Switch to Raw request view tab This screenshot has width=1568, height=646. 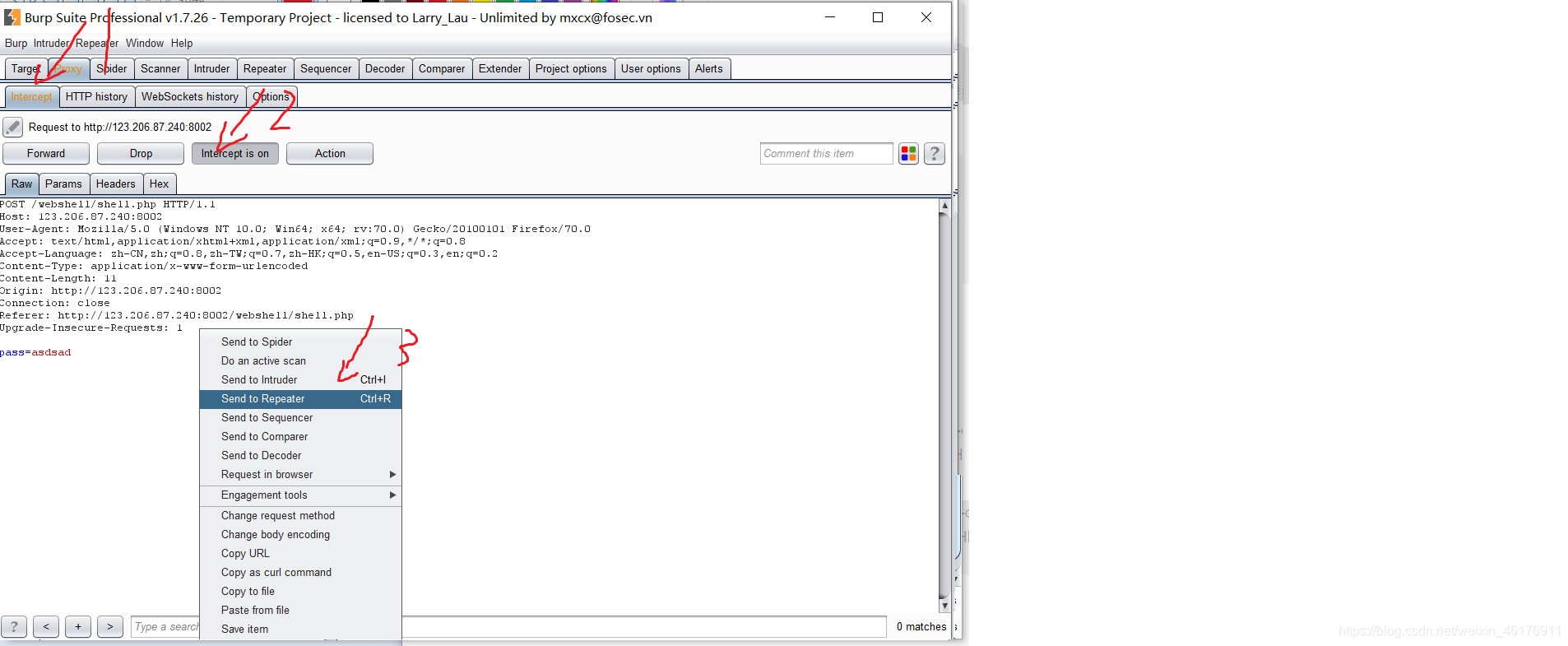click(x=22, y=184)
